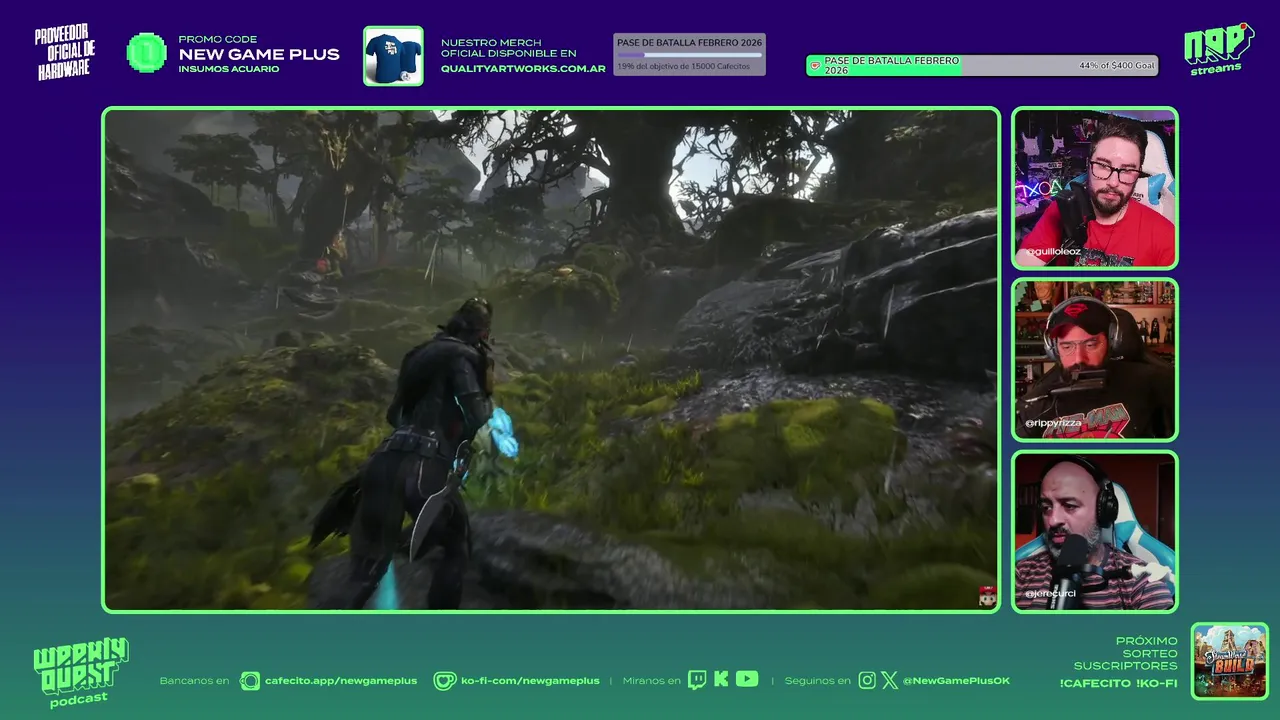Image resolution: width=1280 pixels, height=720 pixels.
Task: Click the '@guilloleoz' name tag
Action: pyautogui.click(x=1052, y=252)
